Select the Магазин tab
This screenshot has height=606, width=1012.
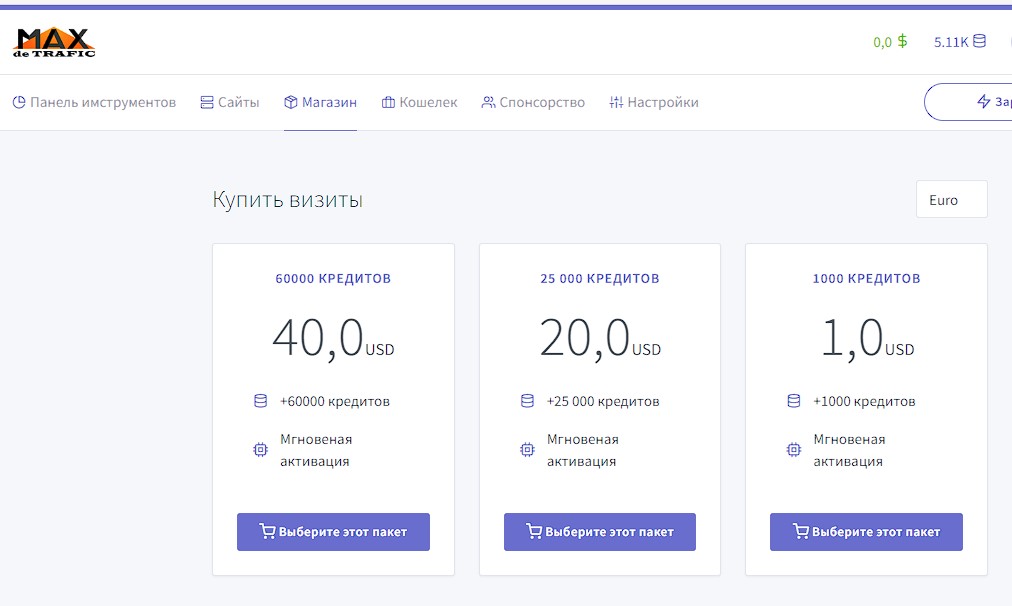click(x=320, y=102)
